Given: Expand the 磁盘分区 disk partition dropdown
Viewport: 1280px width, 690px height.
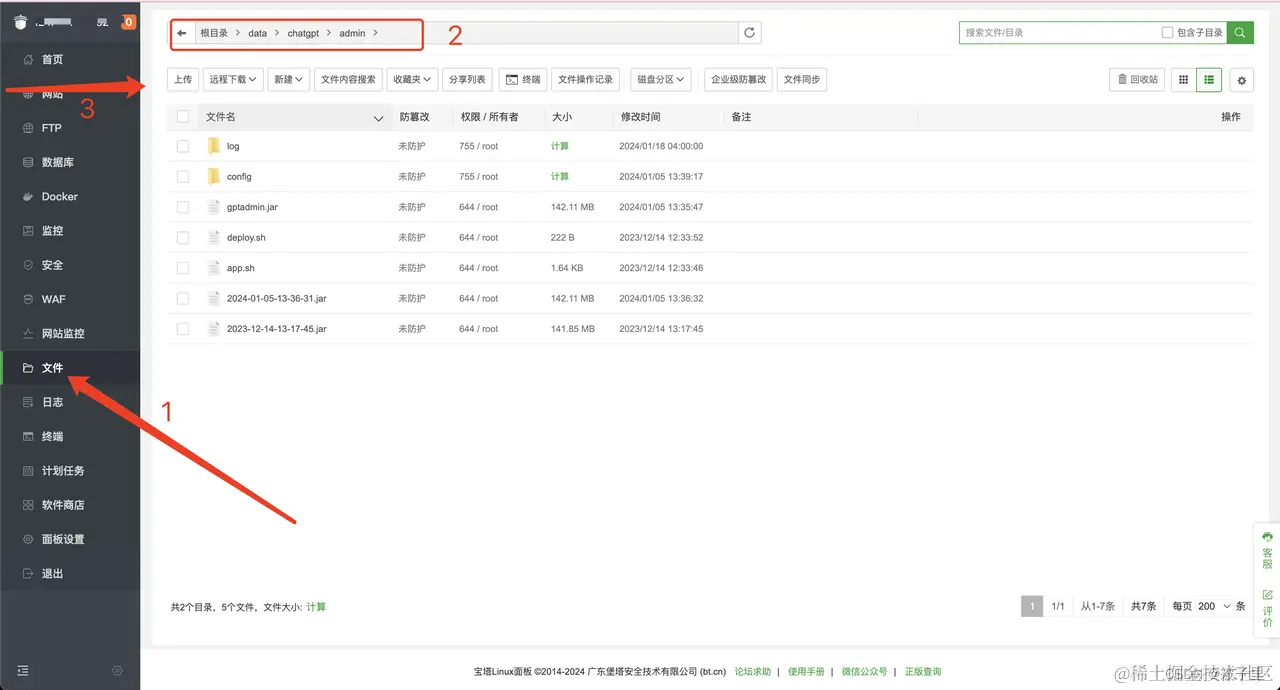Looking at the screenshot, I should (661, 79).
